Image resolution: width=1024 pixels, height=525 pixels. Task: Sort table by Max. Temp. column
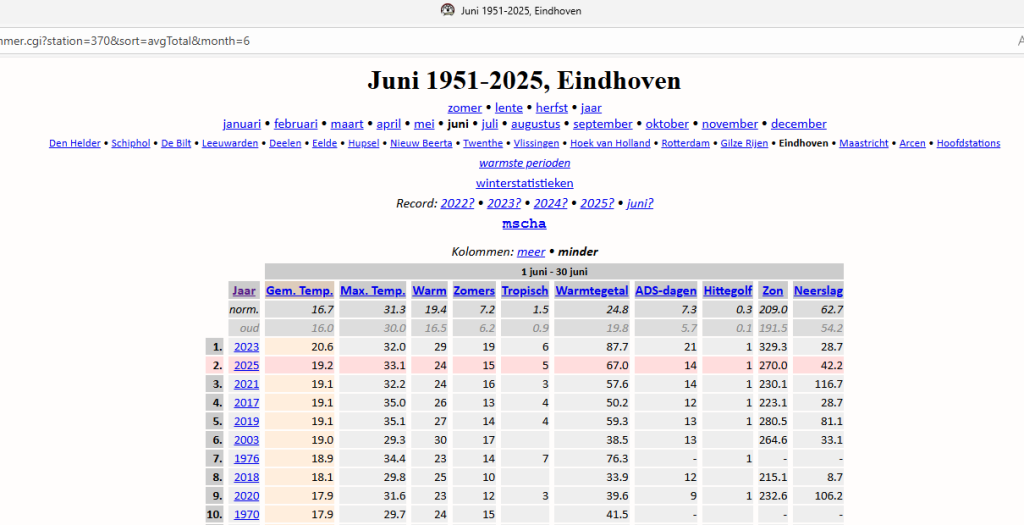(373, 291)
